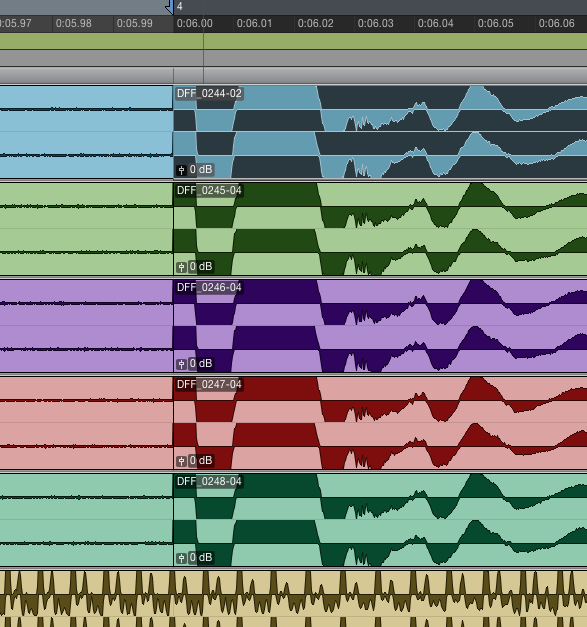Viewport: 587px width, 627px height.
Task: Select the DFF_0248-04 clip name label
Action: (x=209, y=481)
